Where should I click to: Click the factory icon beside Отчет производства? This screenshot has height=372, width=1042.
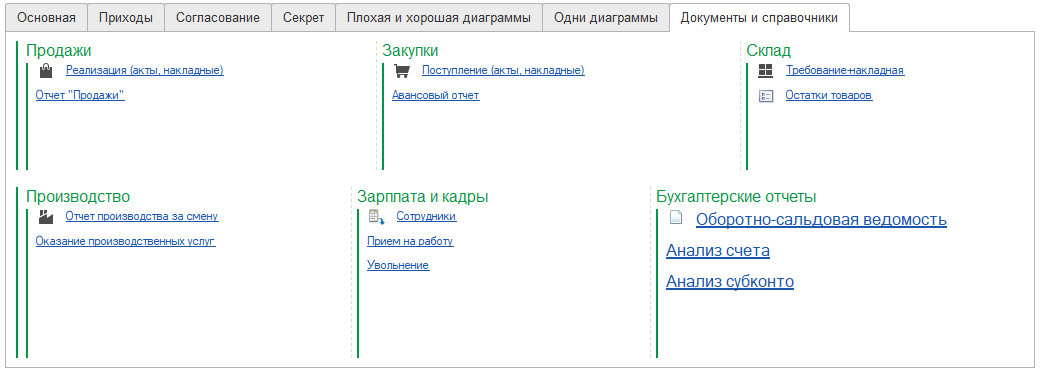click(x=45, y=216)
